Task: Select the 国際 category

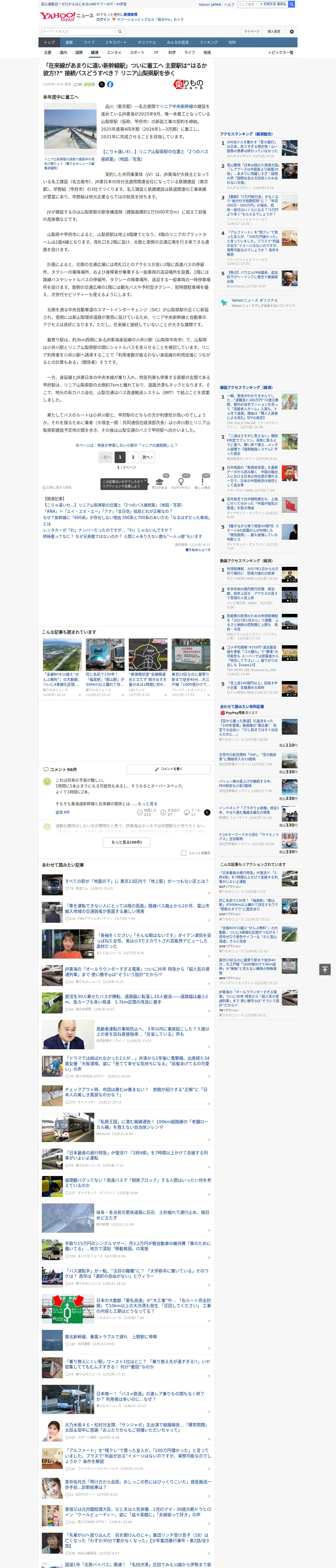Action: pyautogui.click(x=79, y=52)
